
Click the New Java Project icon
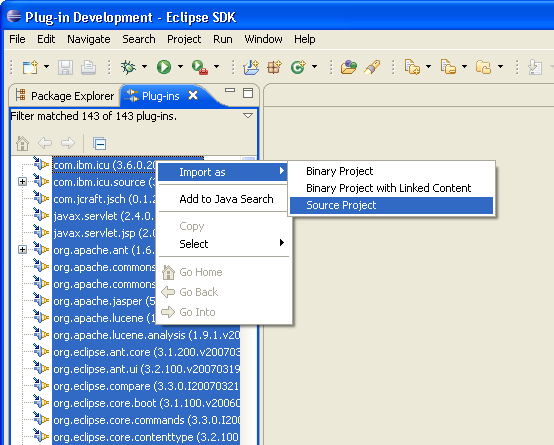(x=251, y=67)
